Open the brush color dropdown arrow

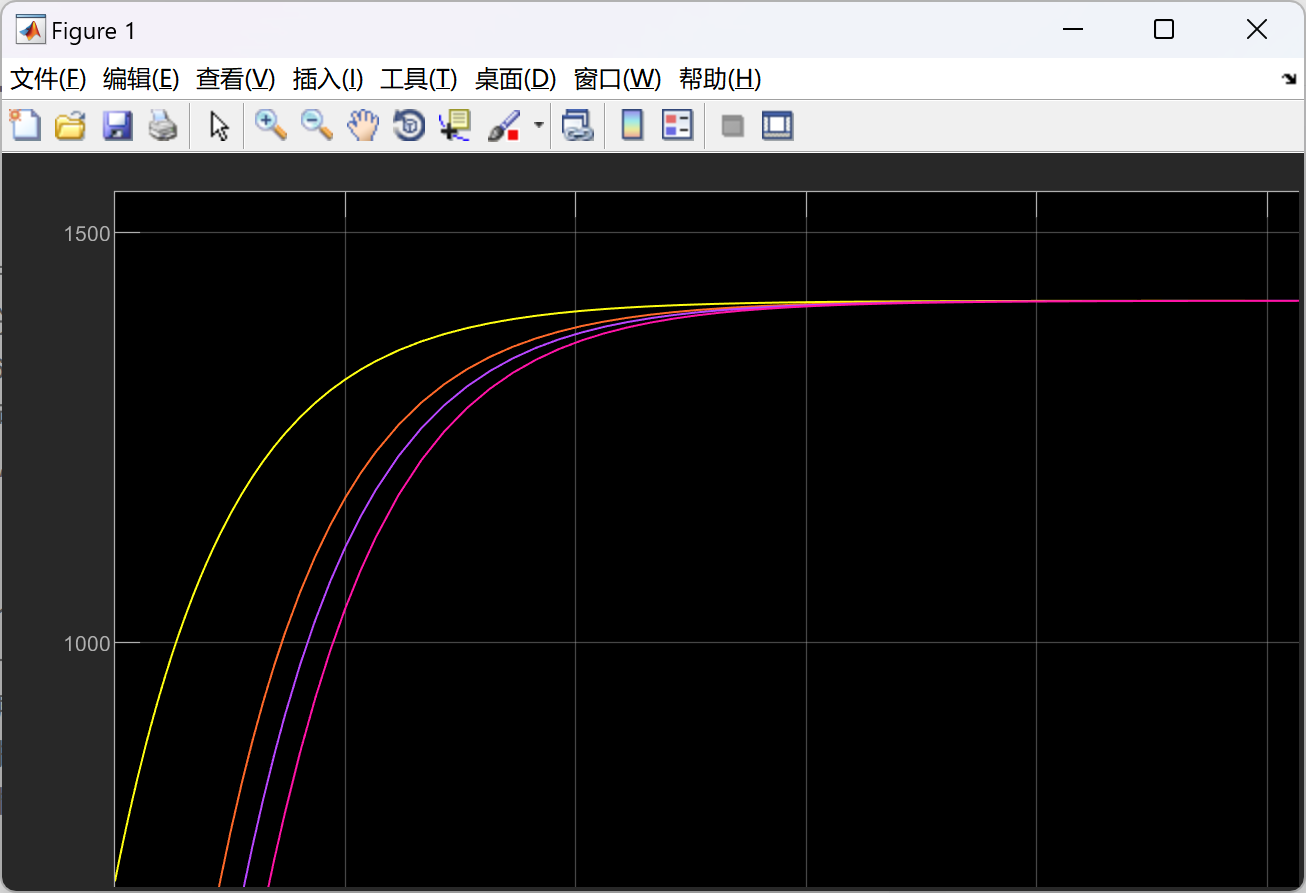pos(539,125)
